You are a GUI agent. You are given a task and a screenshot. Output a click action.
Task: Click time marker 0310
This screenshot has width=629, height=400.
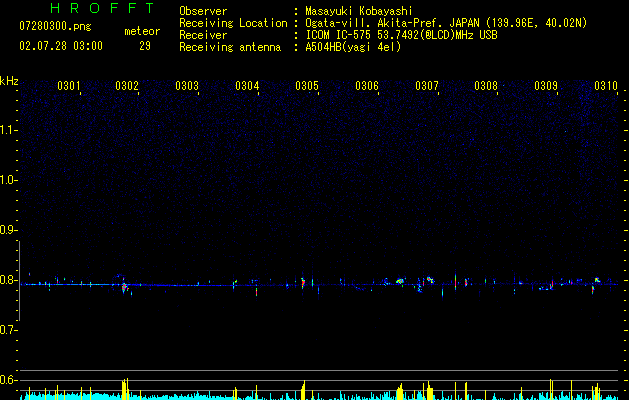pos(606,85)
